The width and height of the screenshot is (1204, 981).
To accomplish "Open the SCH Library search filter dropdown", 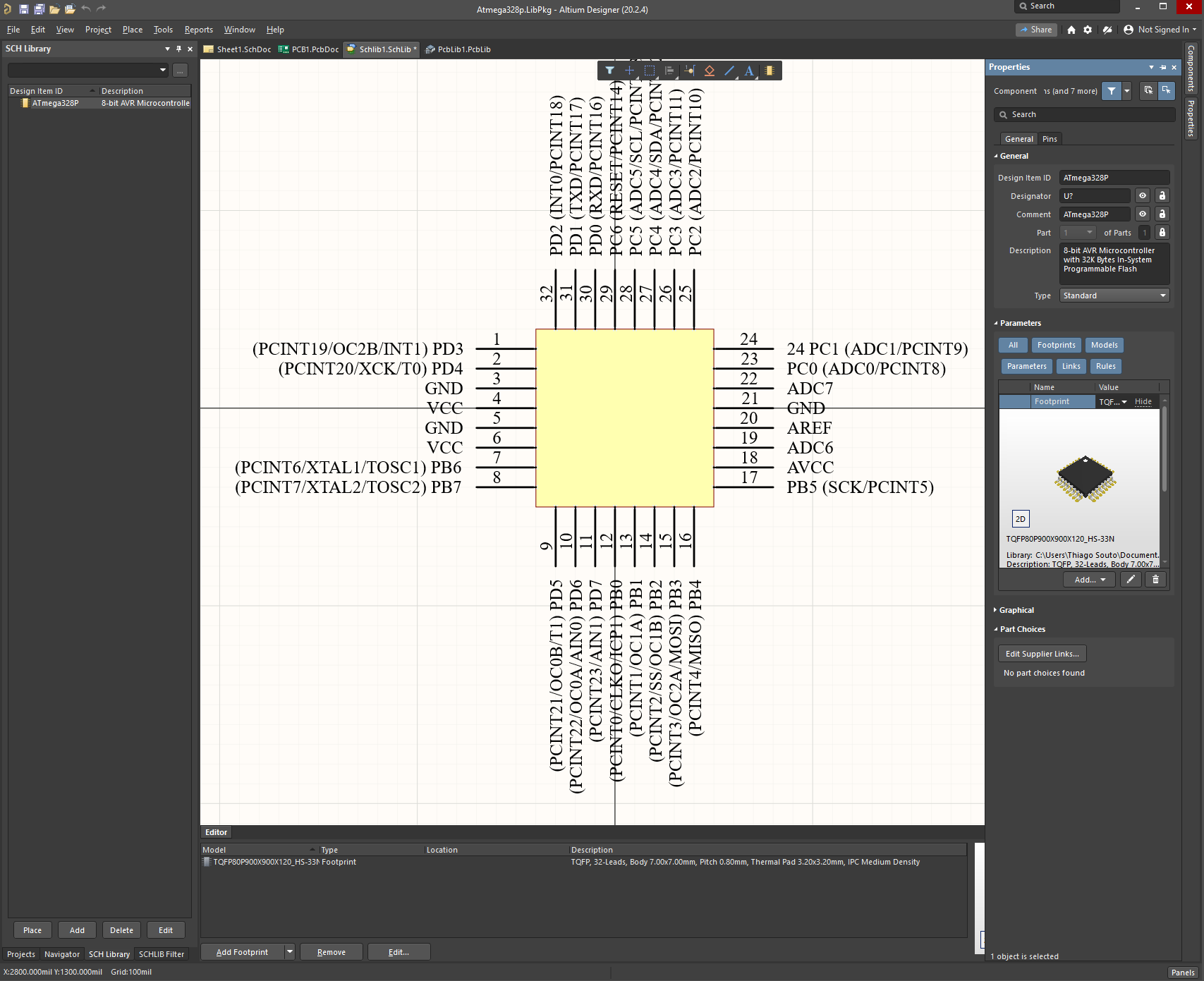I will click(163, 70).
